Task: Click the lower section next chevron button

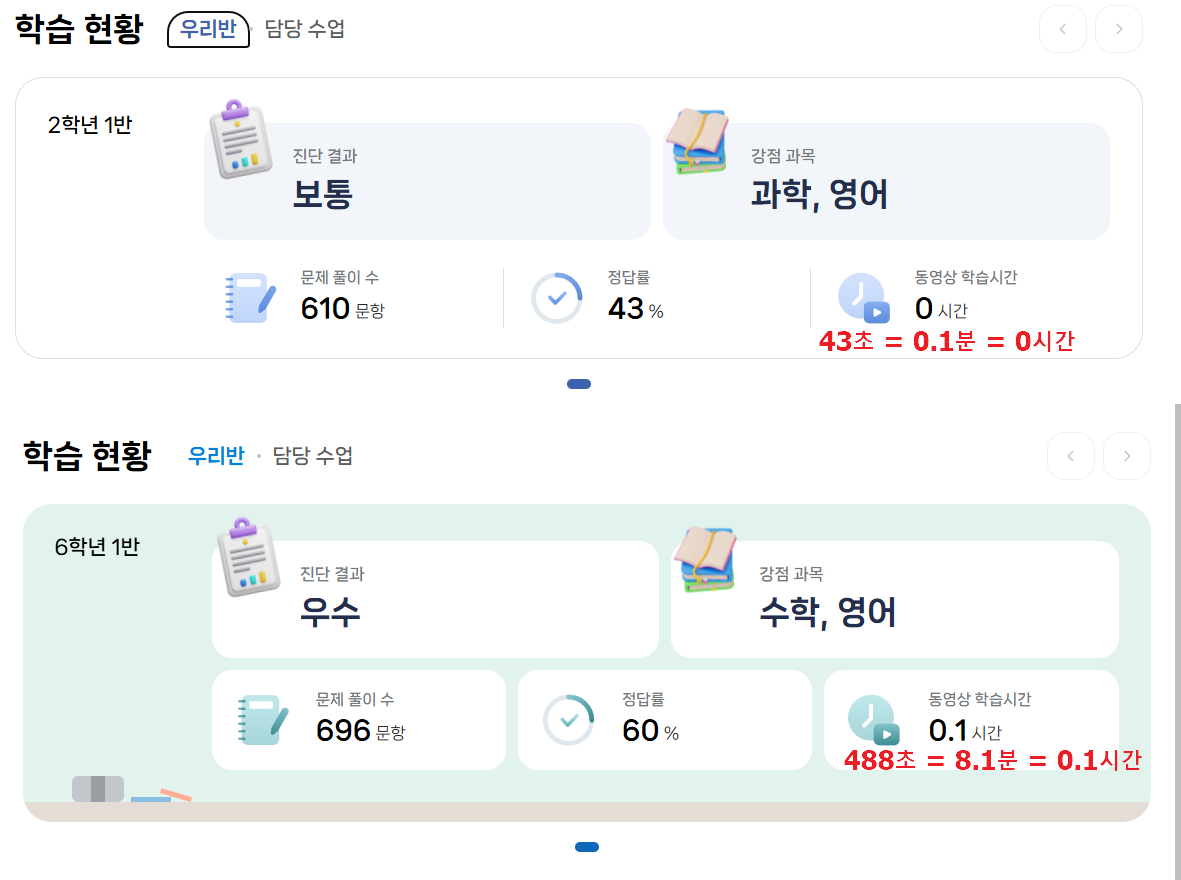Action: click(x=1127, y=456)
